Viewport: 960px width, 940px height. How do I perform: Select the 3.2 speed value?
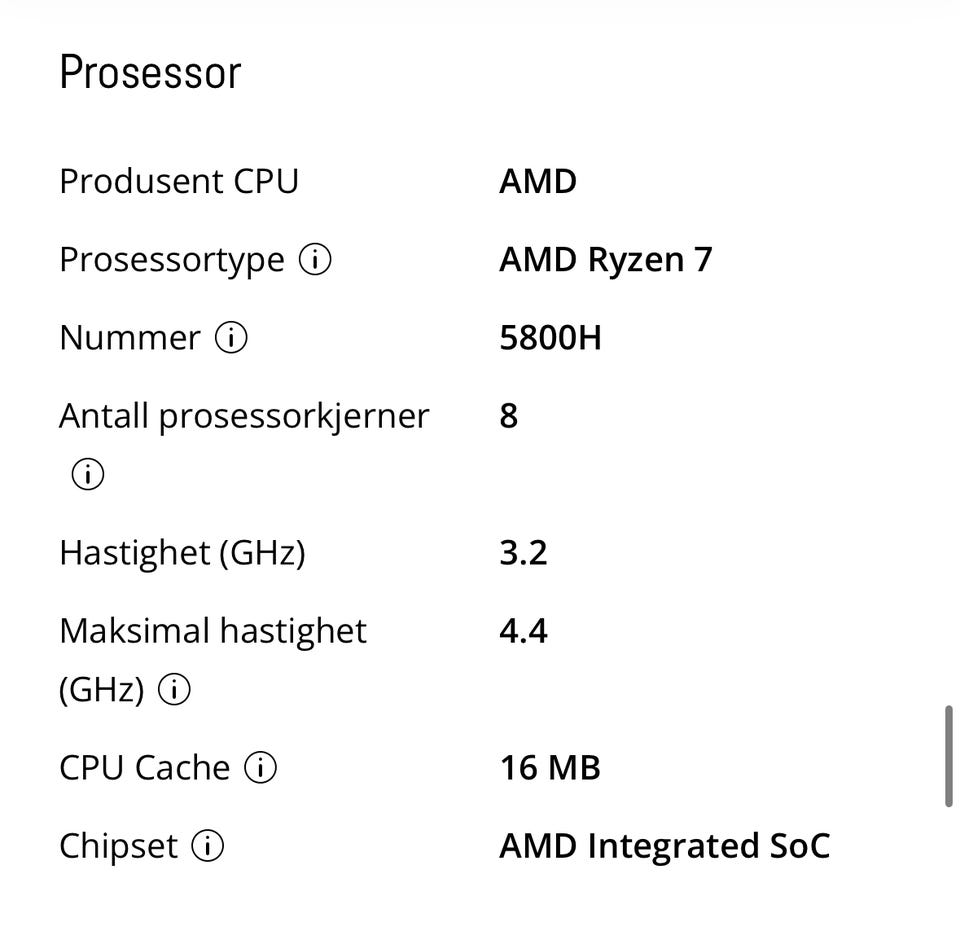pyautogui.click(x=523, y=553)
